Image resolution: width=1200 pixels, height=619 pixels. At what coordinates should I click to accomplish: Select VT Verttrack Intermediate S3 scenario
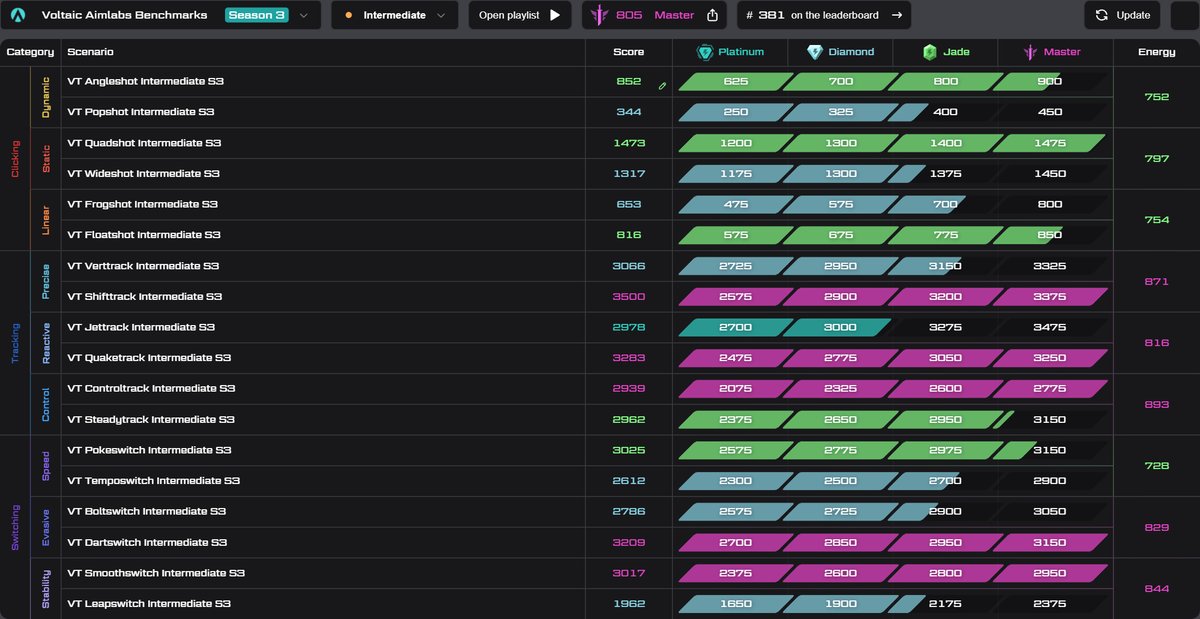(x=143, y=266)
